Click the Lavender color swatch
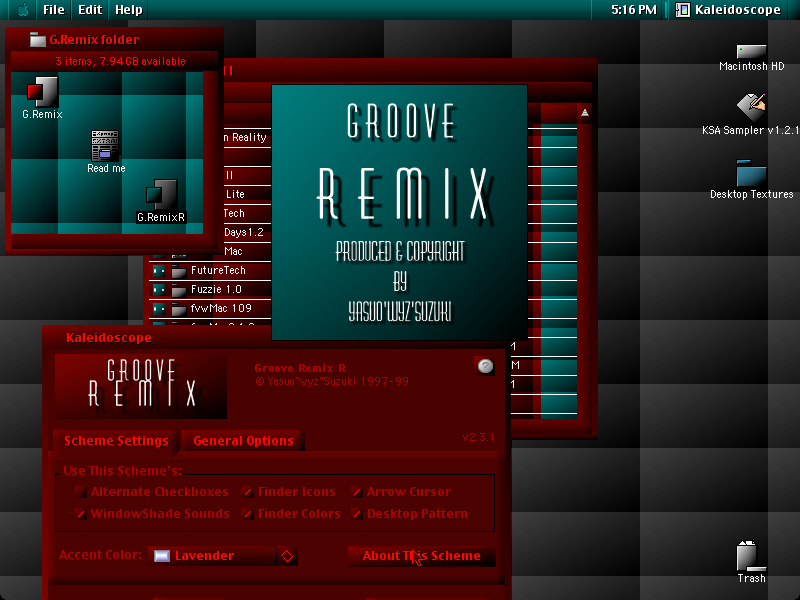The image size is (800, 600). click(x=162, y=556)
